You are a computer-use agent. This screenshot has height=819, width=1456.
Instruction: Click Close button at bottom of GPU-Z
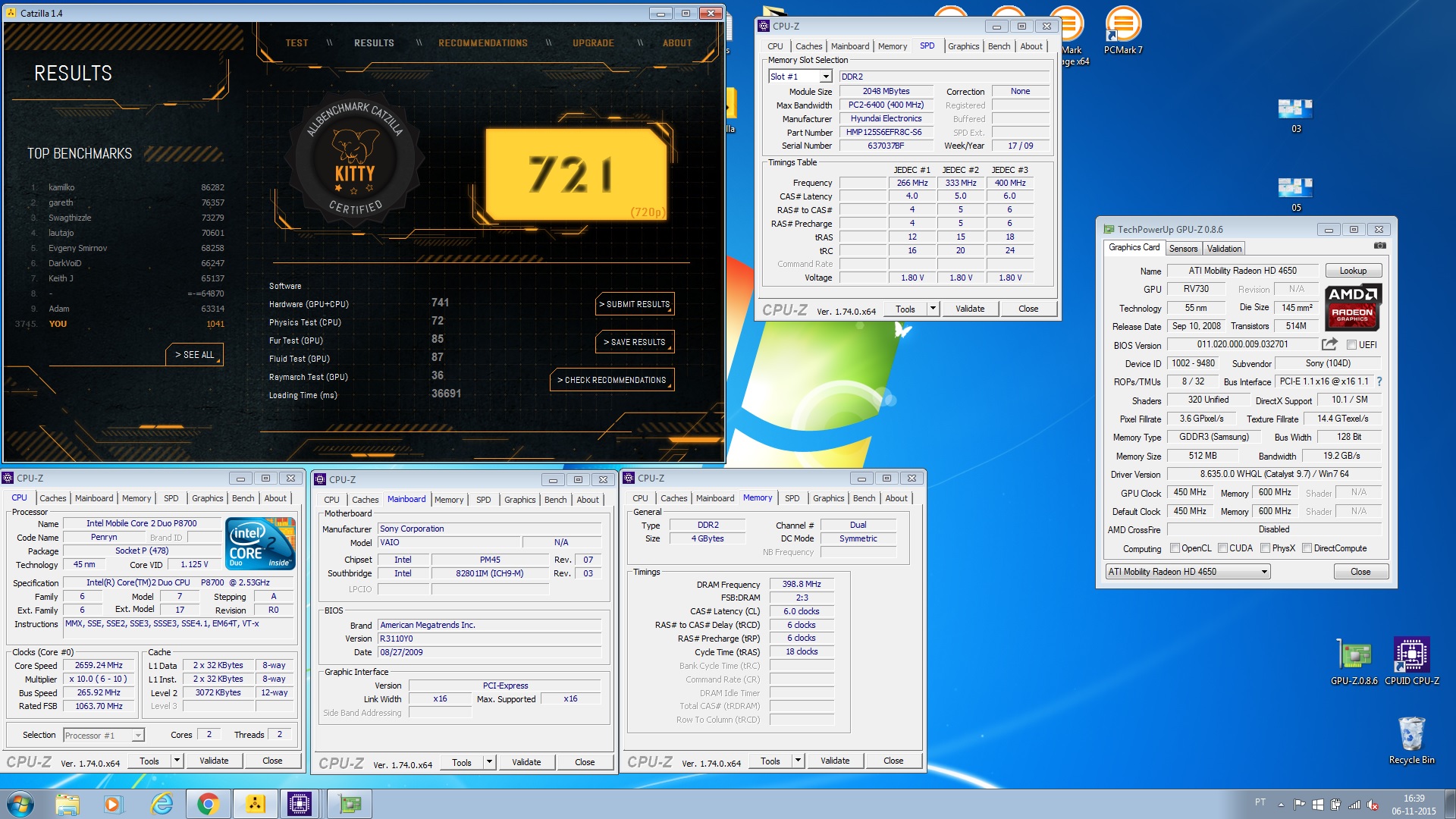tap(1360, 572)
